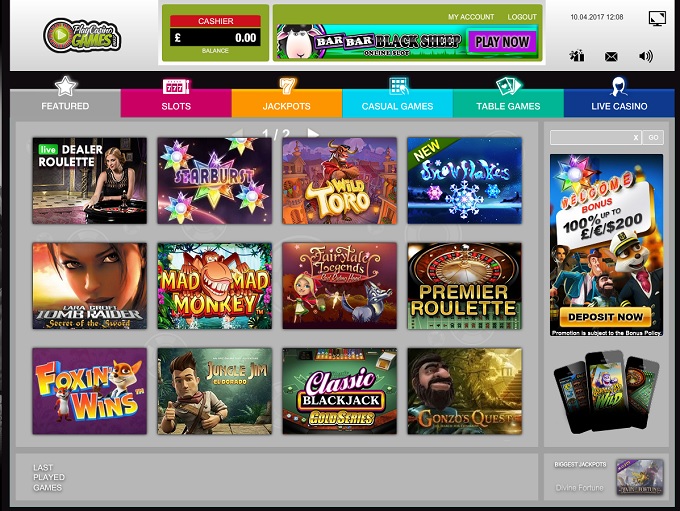Open the Live Casino tab
Viewport: 680px width, 511px height.
point(619,98)
